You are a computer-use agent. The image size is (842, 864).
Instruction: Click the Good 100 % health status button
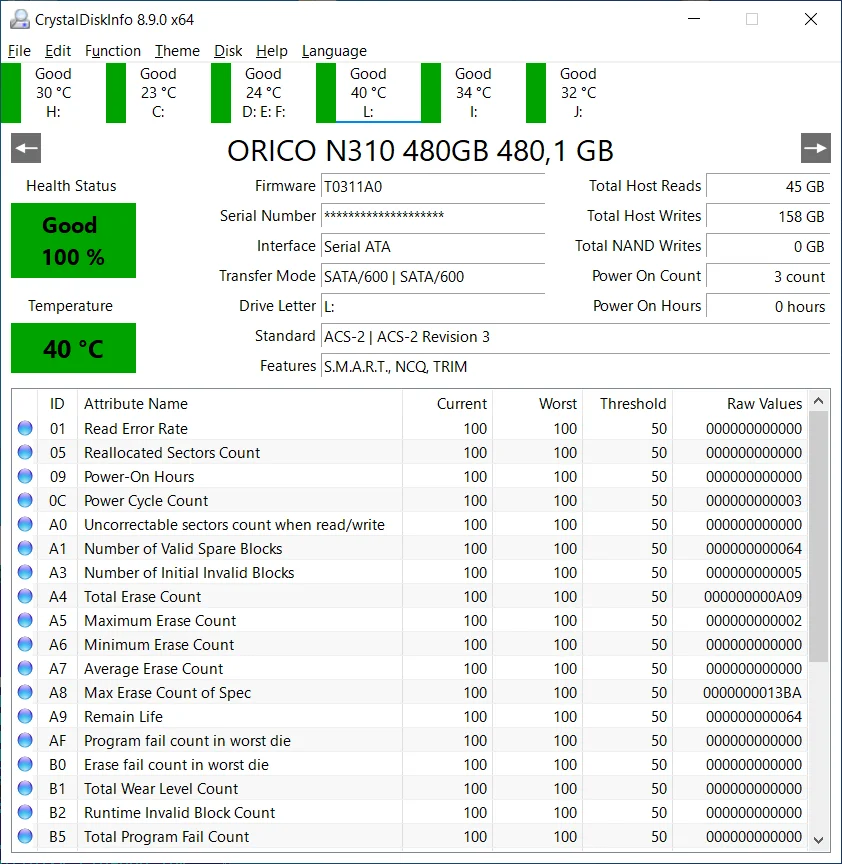tap(73, 240)
